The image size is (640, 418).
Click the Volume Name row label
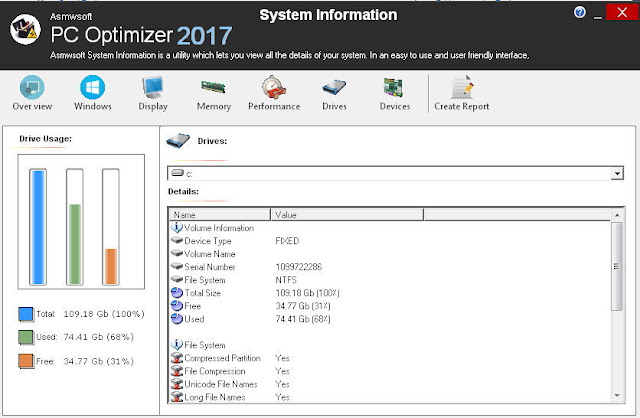coord(210,254)
